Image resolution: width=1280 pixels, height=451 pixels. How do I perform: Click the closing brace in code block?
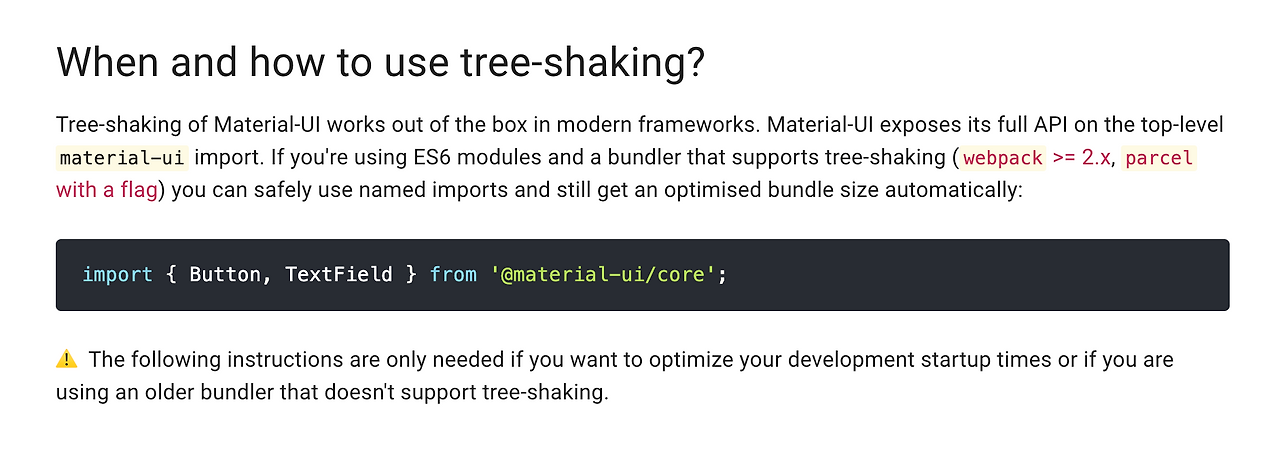pyautogui.click(x=410, y=274)
